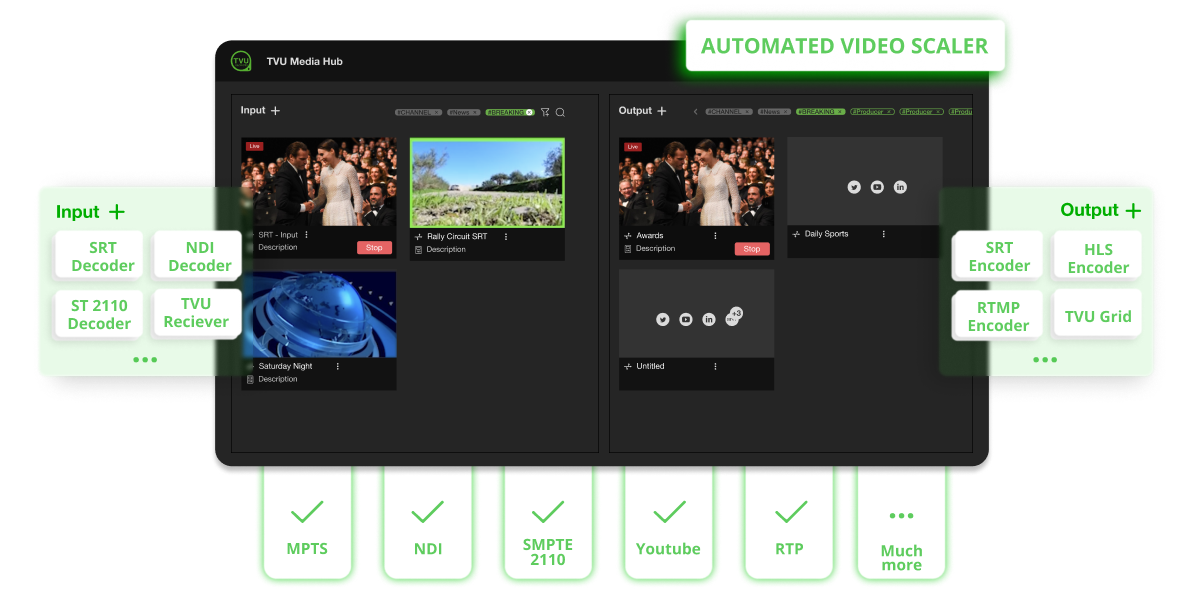Screen dimensions: 1200x589
Task: Click the Twitter icon on Daily Sports
Action: click(854, 187)
